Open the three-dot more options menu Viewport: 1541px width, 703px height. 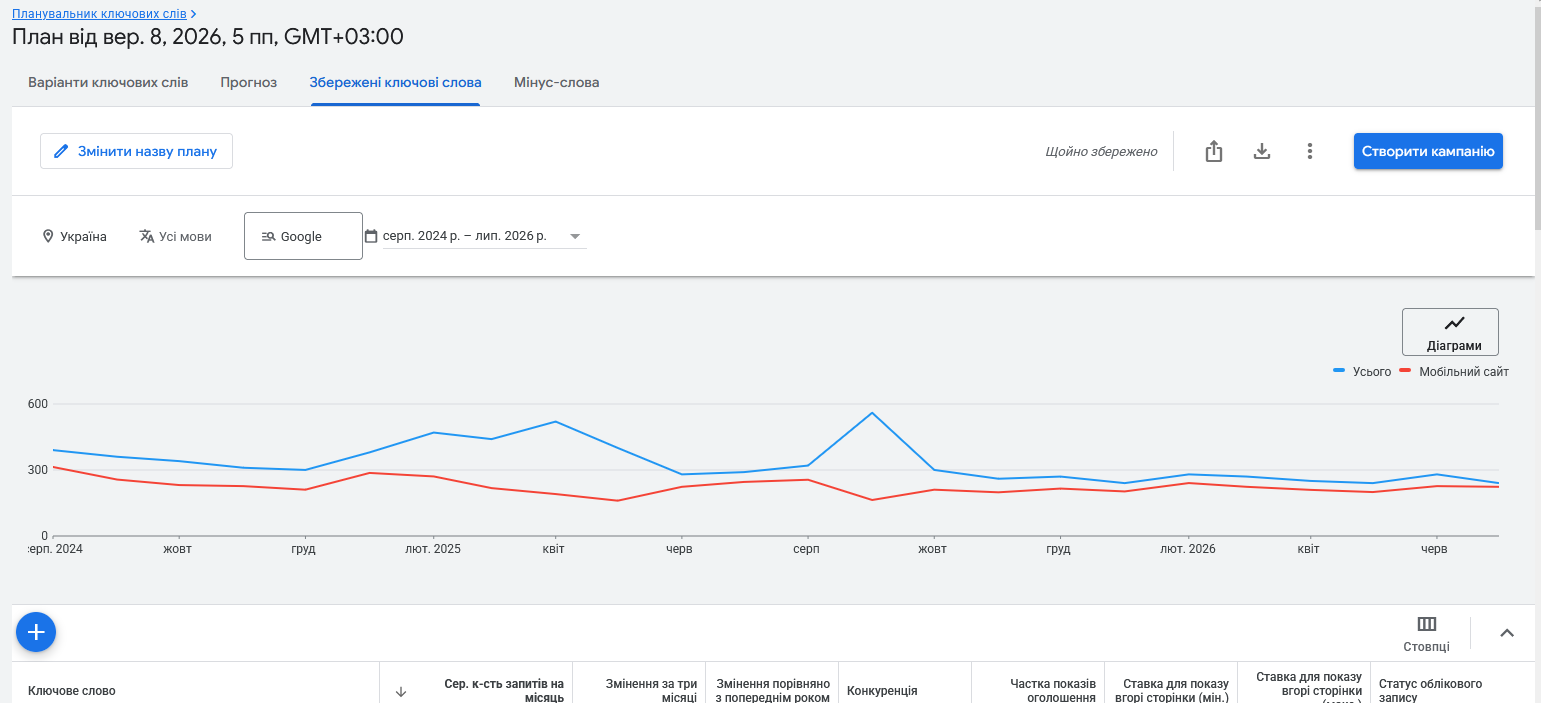click(x=1309, y=151)
